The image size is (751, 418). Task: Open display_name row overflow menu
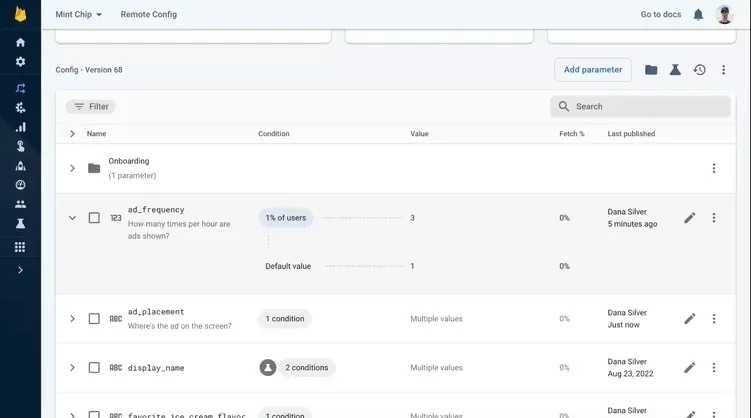714,368
